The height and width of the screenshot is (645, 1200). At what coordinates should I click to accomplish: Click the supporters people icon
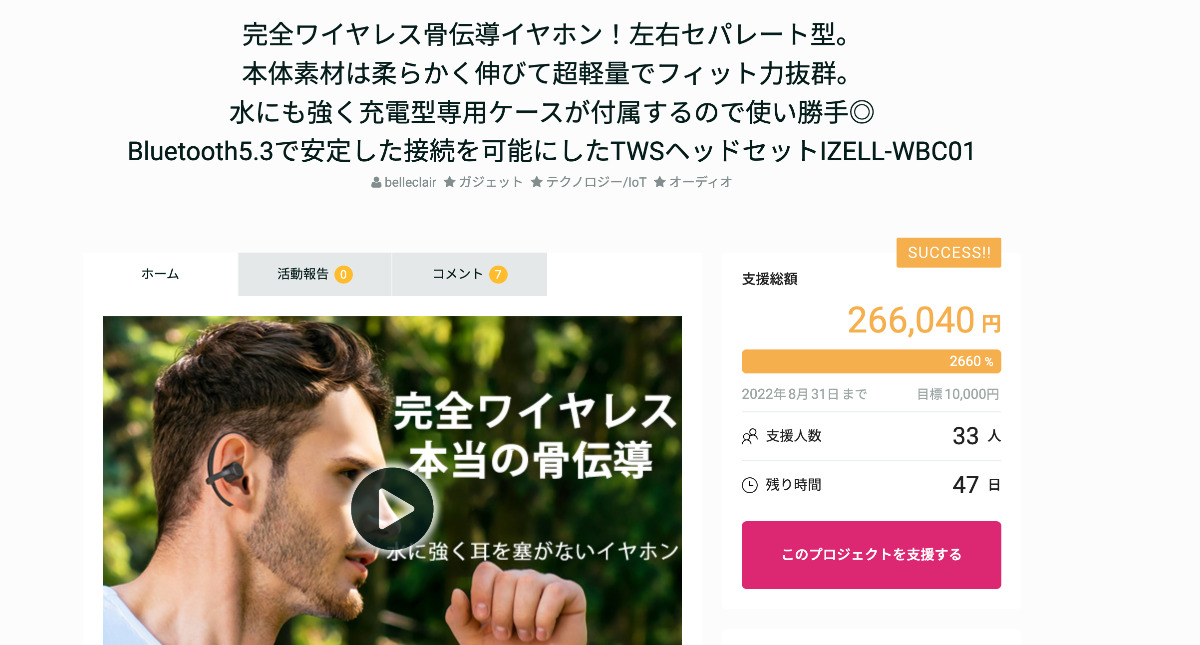pyautogui.click(x=750, y=436)
